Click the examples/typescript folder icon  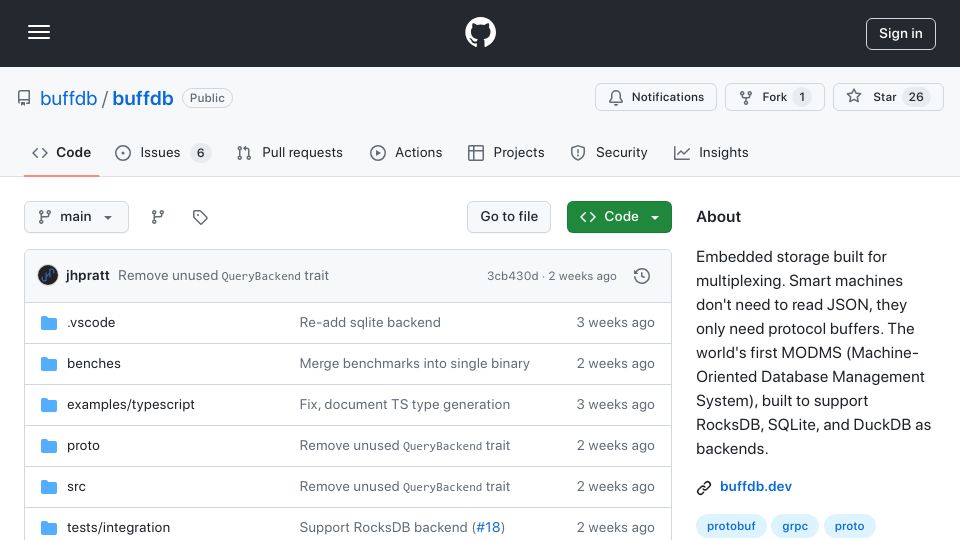pyautogui.click(x=48, y=405)
